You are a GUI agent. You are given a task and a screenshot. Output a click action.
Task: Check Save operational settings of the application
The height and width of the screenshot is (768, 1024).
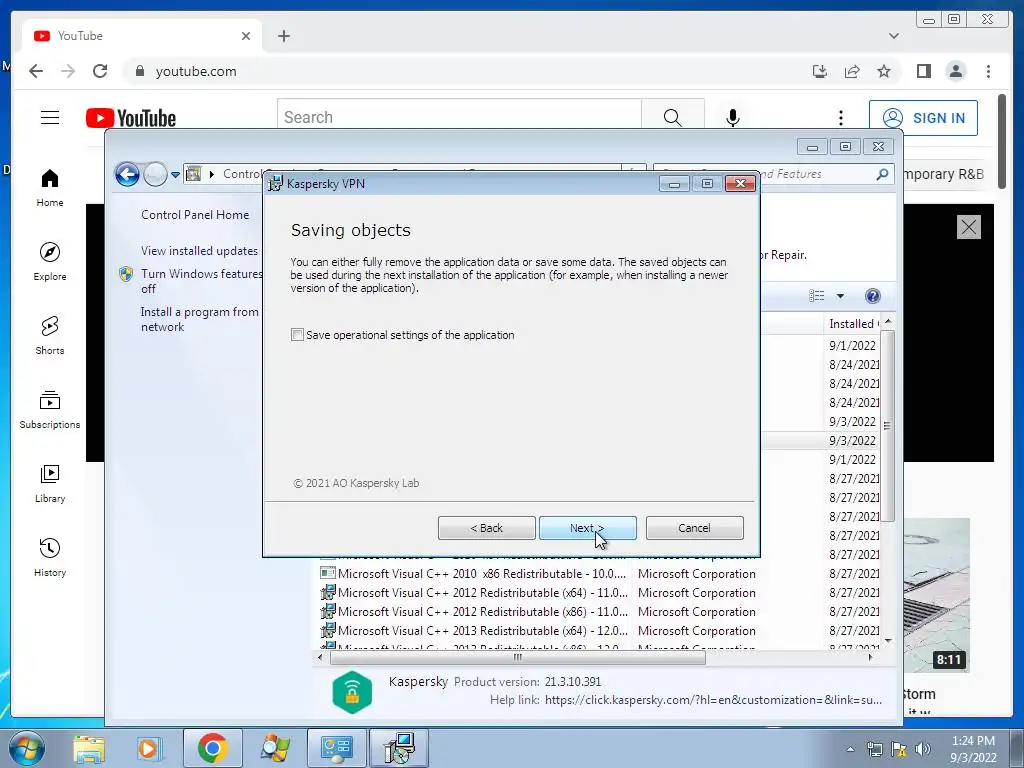point(297,335)
